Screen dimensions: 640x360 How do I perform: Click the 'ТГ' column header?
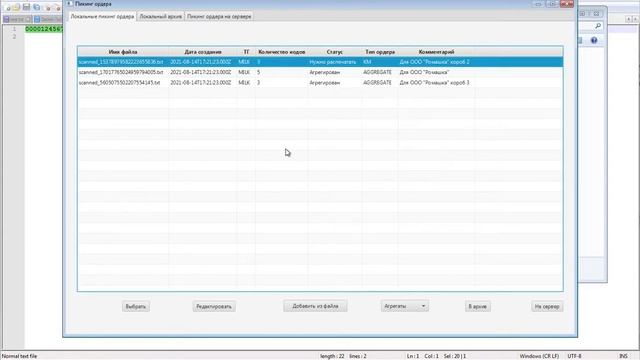246,52
